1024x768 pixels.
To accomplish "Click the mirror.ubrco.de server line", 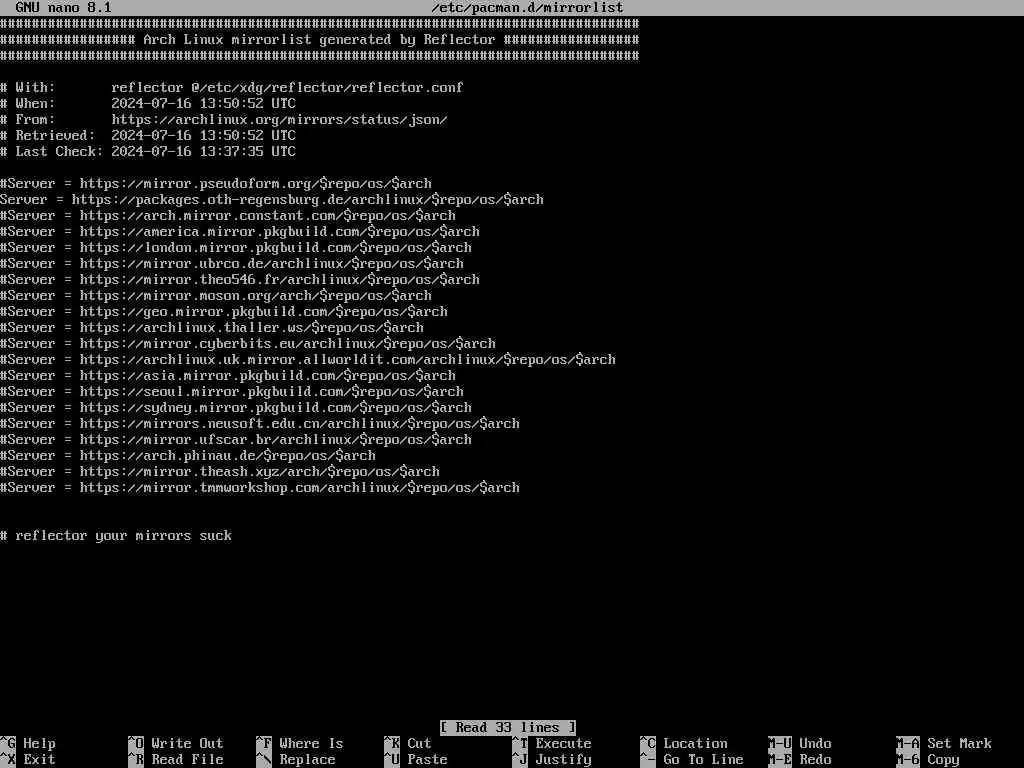I will click(232, 263).
